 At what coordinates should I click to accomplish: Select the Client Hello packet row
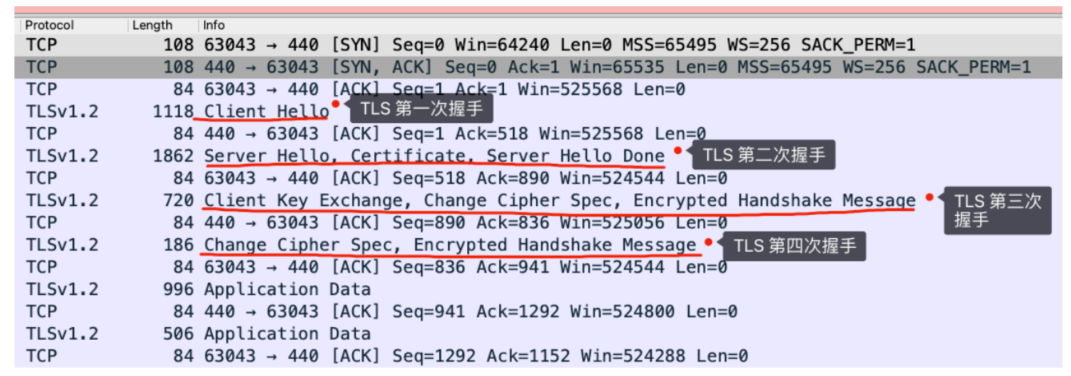click(x=536, y=111)
